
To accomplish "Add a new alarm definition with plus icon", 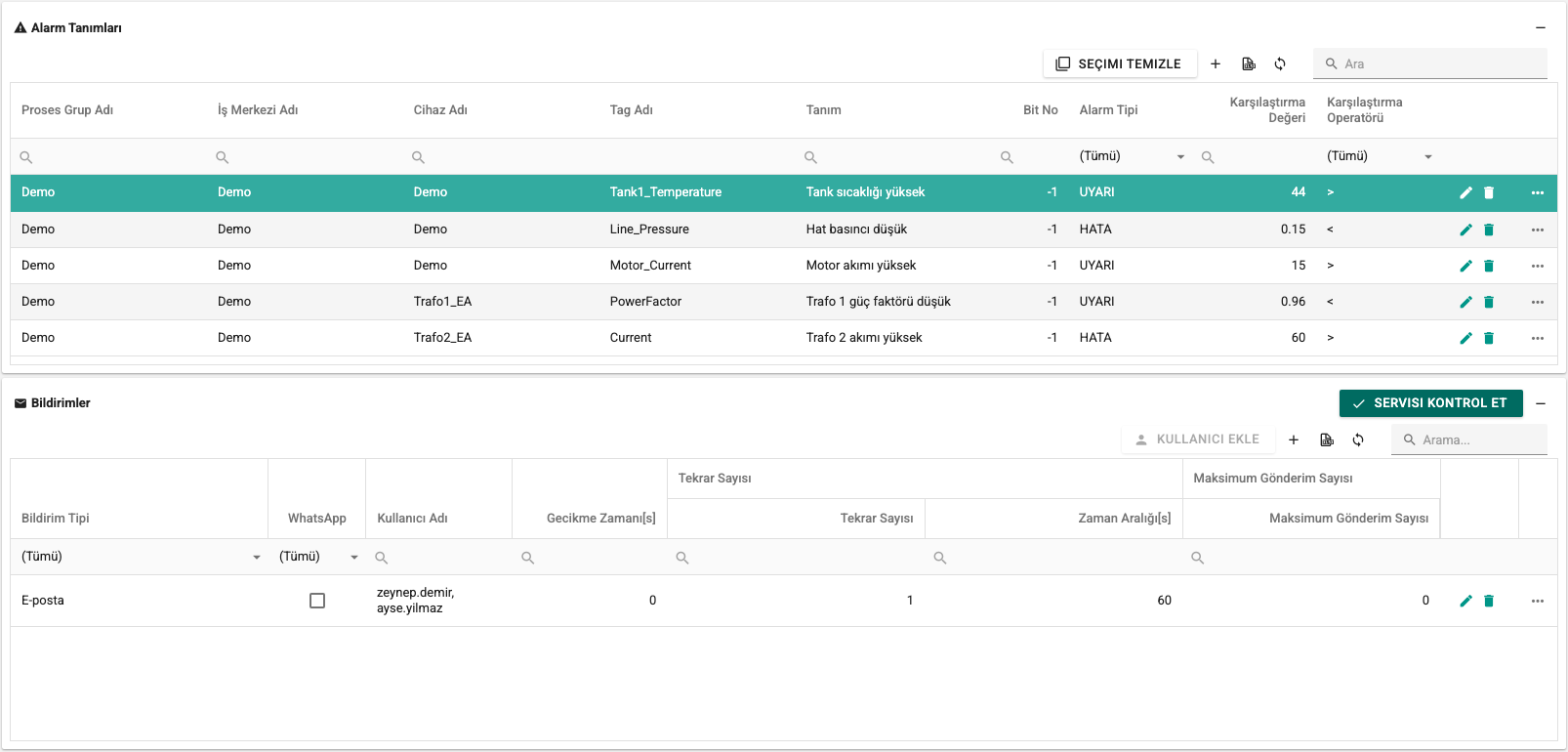I will [x=1216, y=63].
